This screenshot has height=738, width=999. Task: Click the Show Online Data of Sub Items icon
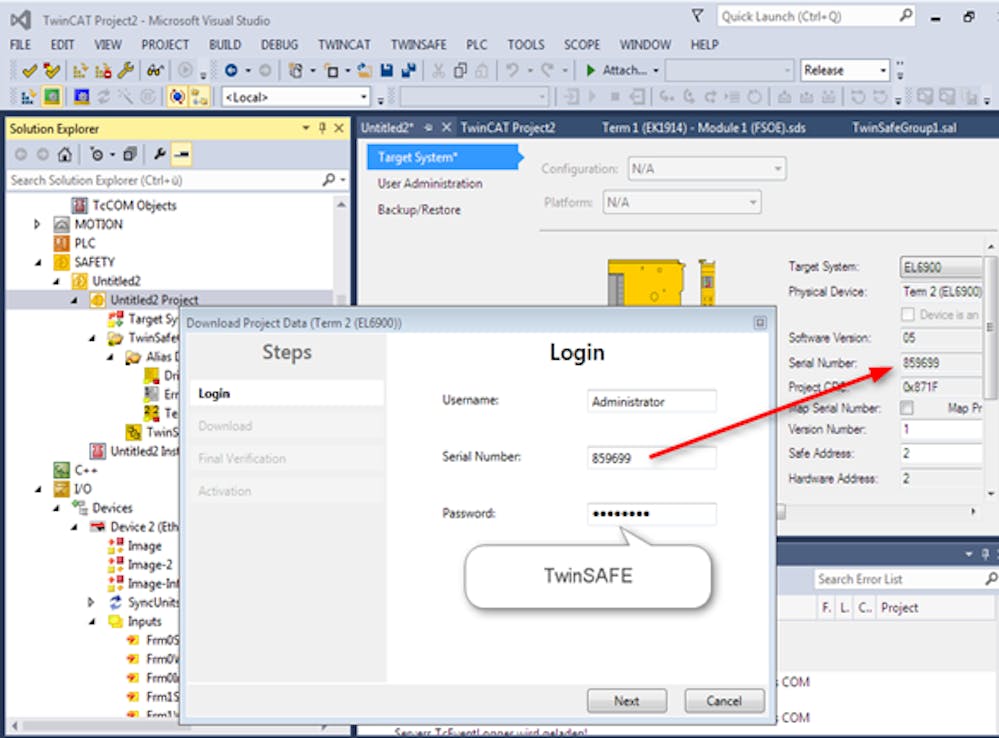pos(199,97)
